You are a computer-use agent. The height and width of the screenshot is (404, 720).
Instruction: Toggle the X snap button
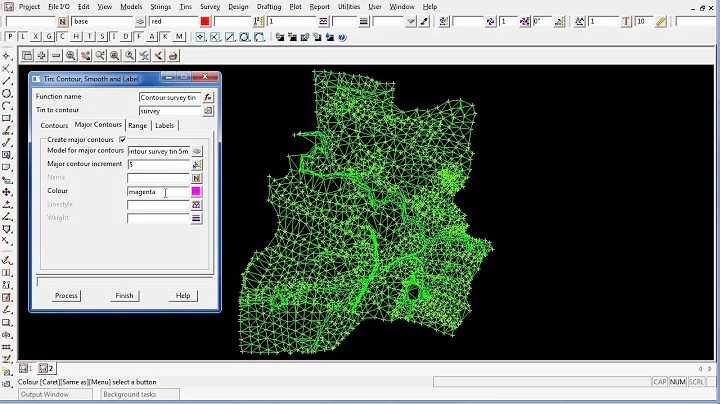(x=36, y=37)
